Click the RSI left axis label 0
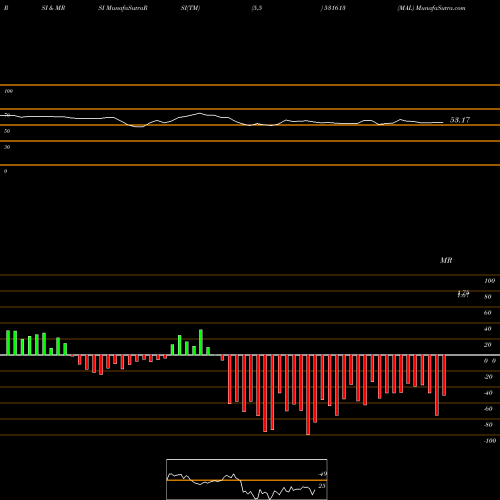The height and width of the screenshot is (500, 500). (5, 171)
